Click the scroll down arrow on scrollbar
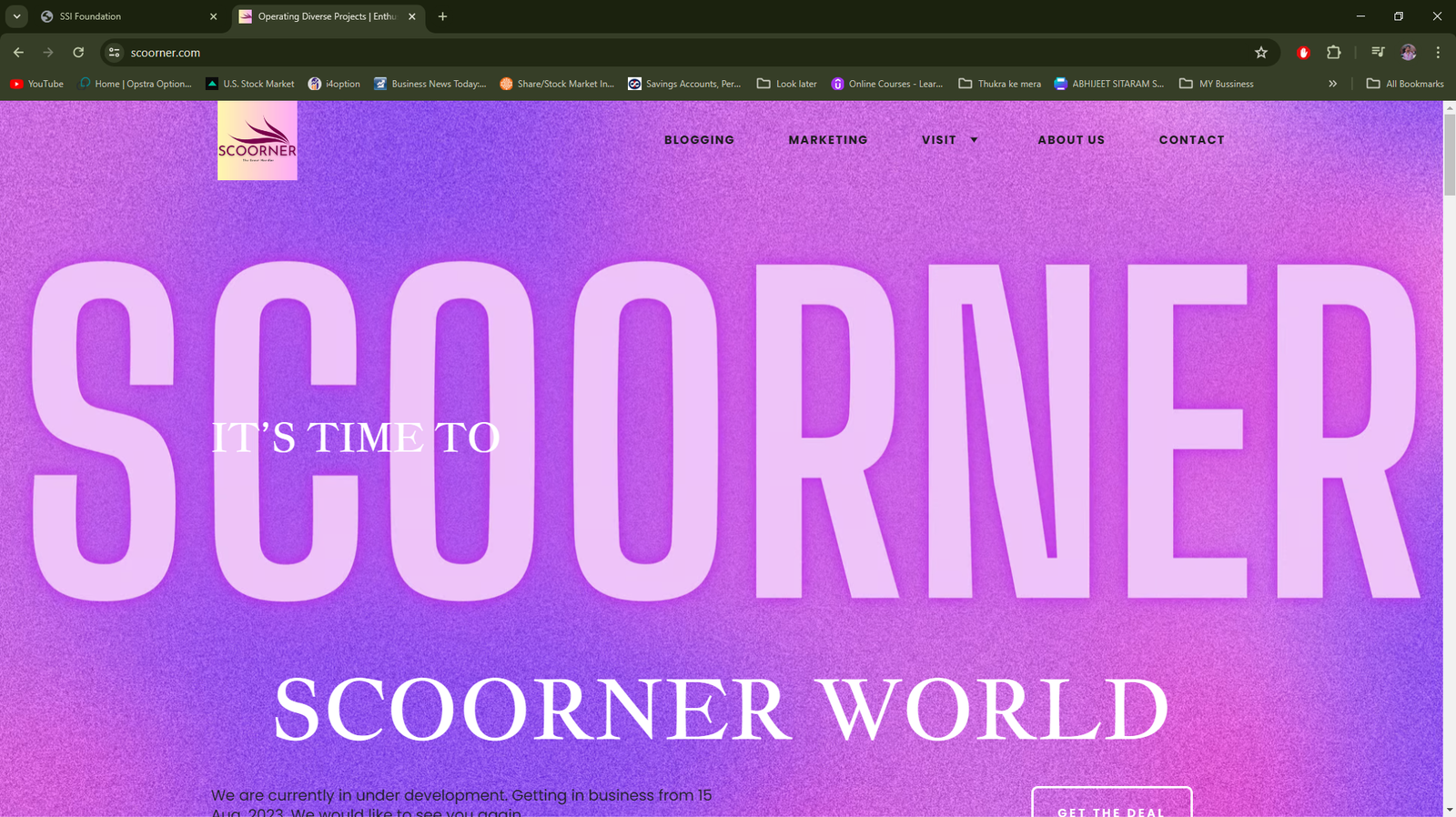This screenshot has width=1456, height=817. point(1449,809)
